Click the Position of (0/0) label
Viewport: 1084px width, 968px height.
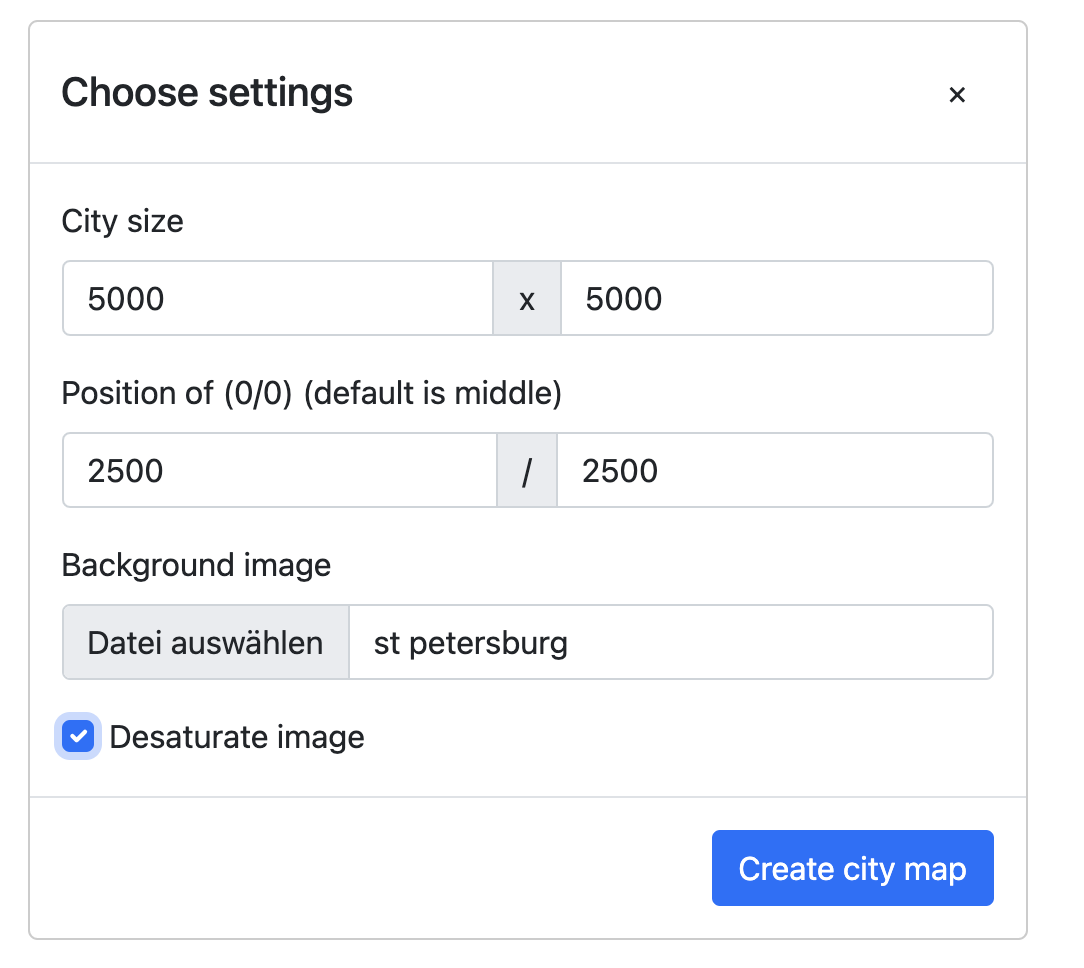tap(177, 393)
